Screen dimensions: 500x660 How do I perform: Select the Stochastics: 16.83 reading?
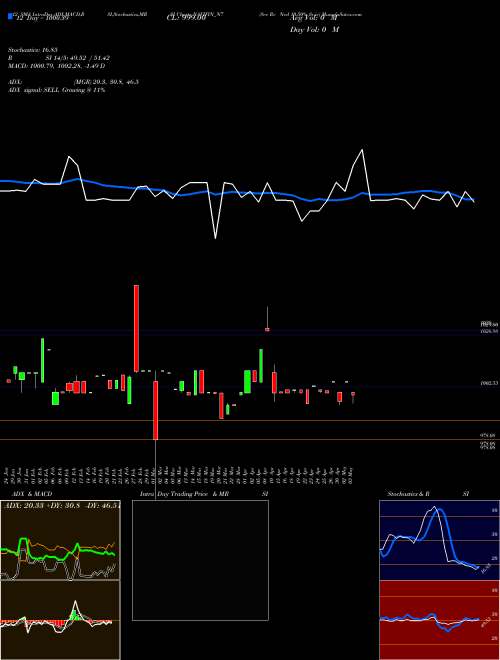coord(32,50)
